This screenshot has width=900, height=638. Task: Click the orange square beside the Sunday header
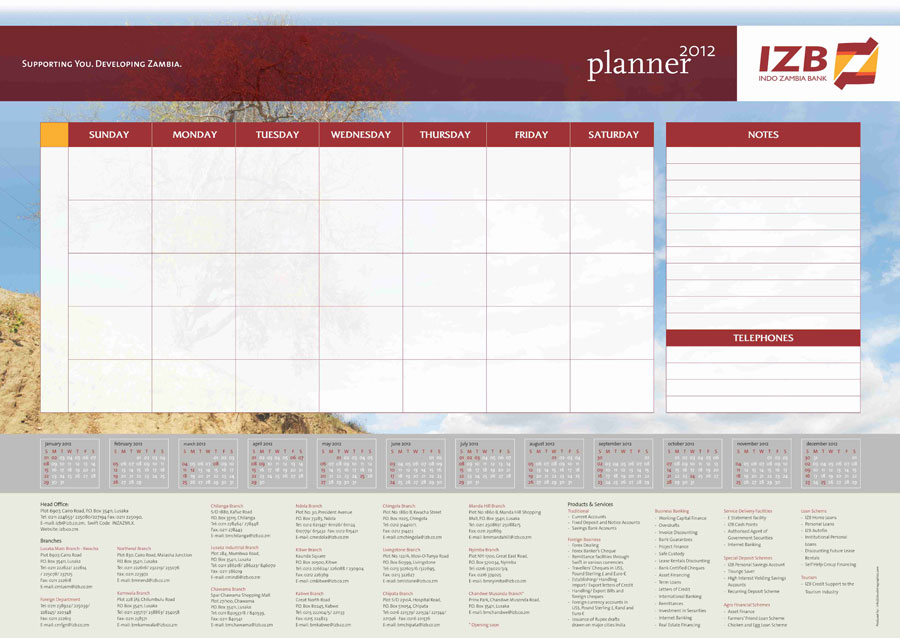point(54,135)
